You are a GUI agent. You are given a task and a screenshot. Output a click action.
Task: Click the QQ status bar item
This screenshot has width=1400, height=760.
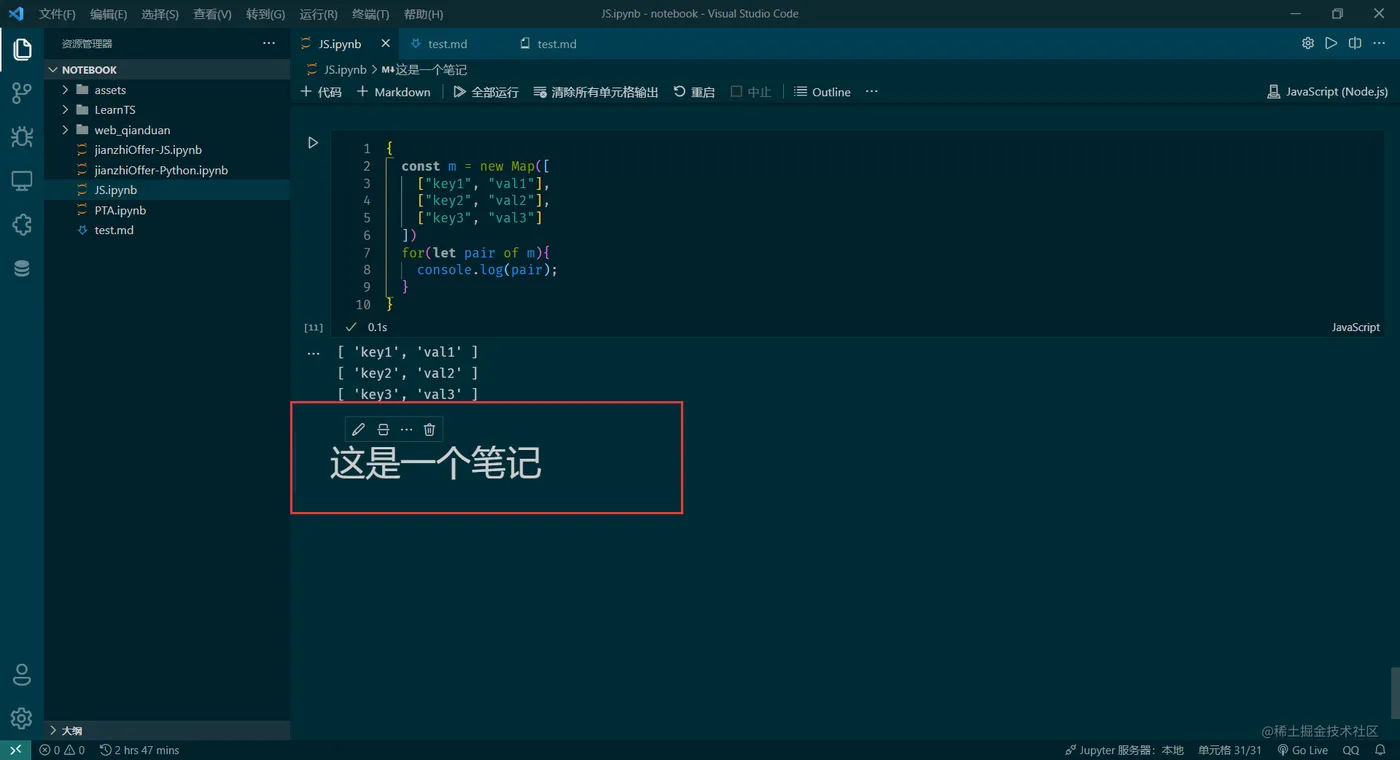1350,750
